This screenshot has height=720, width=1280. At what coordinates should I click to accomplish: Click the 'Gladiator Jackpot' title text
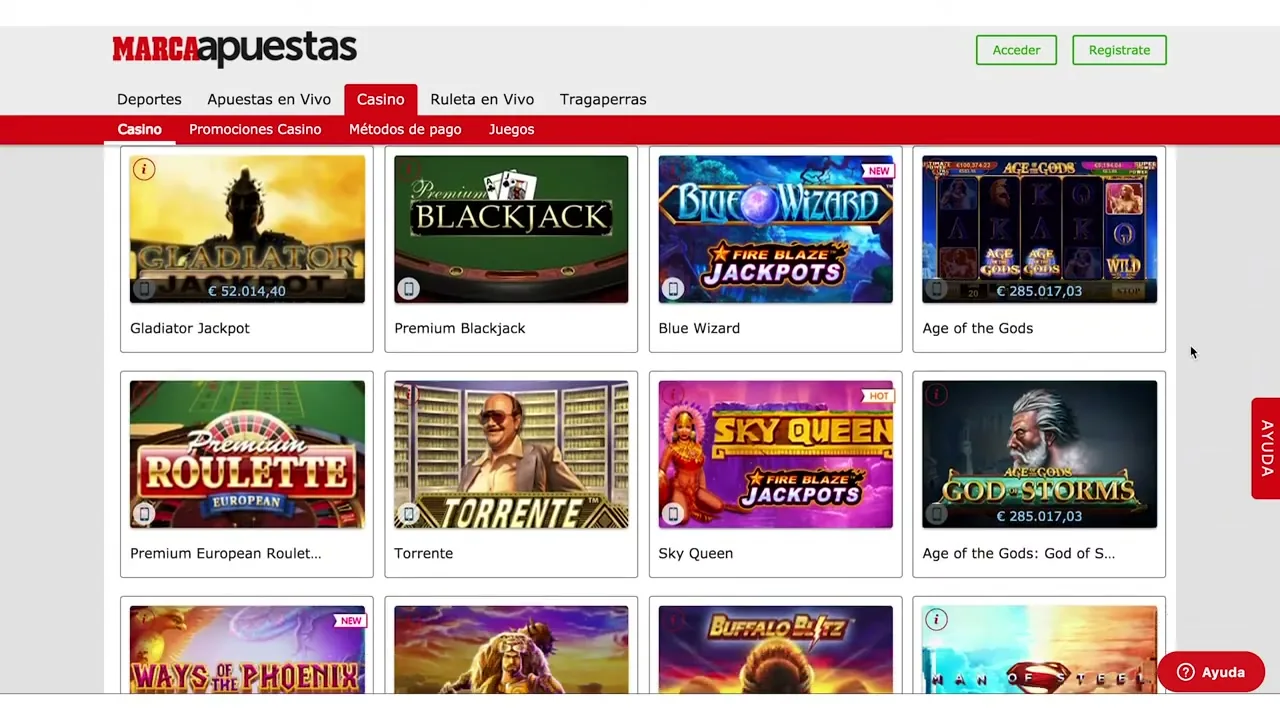[x=190, y=328]
